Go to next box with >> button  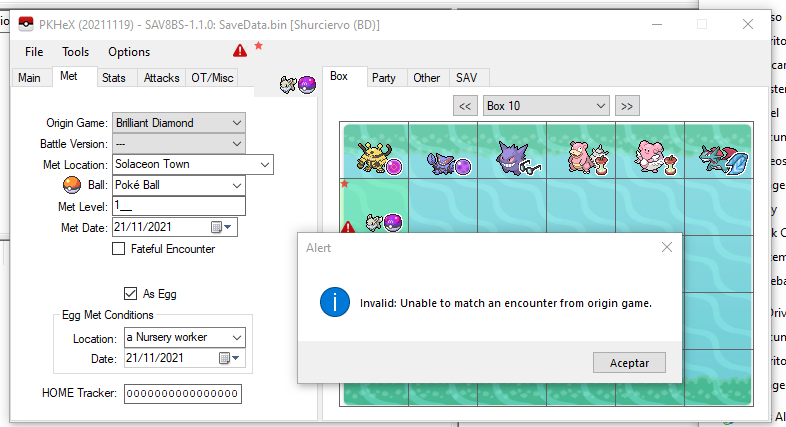coord(627,106)
